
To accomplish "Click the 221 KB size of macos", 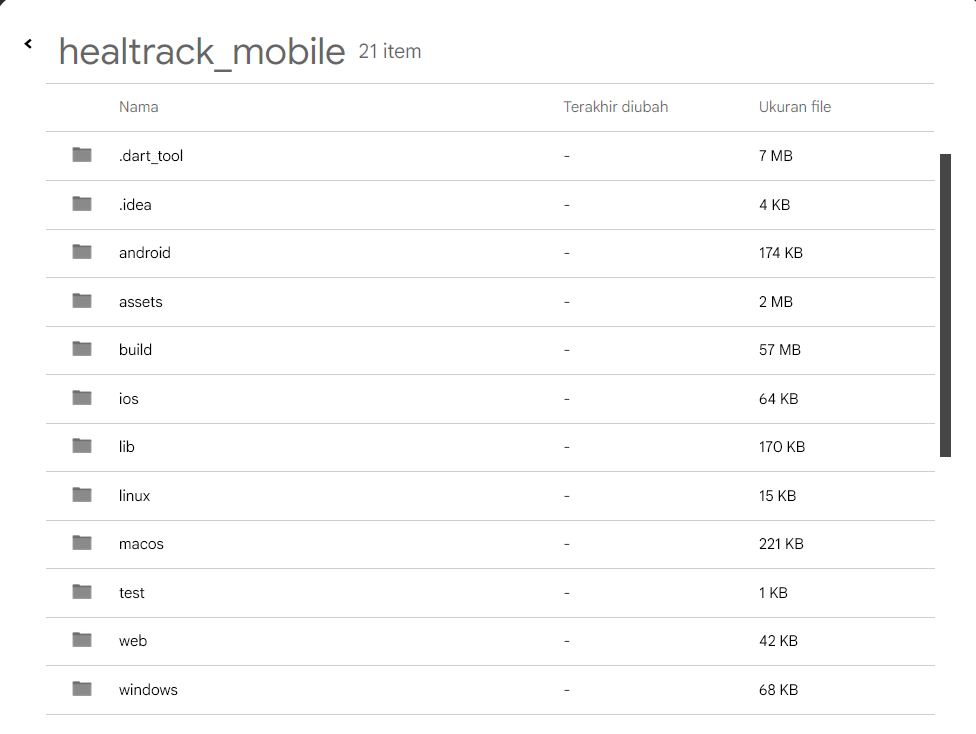I will [781, 544].
